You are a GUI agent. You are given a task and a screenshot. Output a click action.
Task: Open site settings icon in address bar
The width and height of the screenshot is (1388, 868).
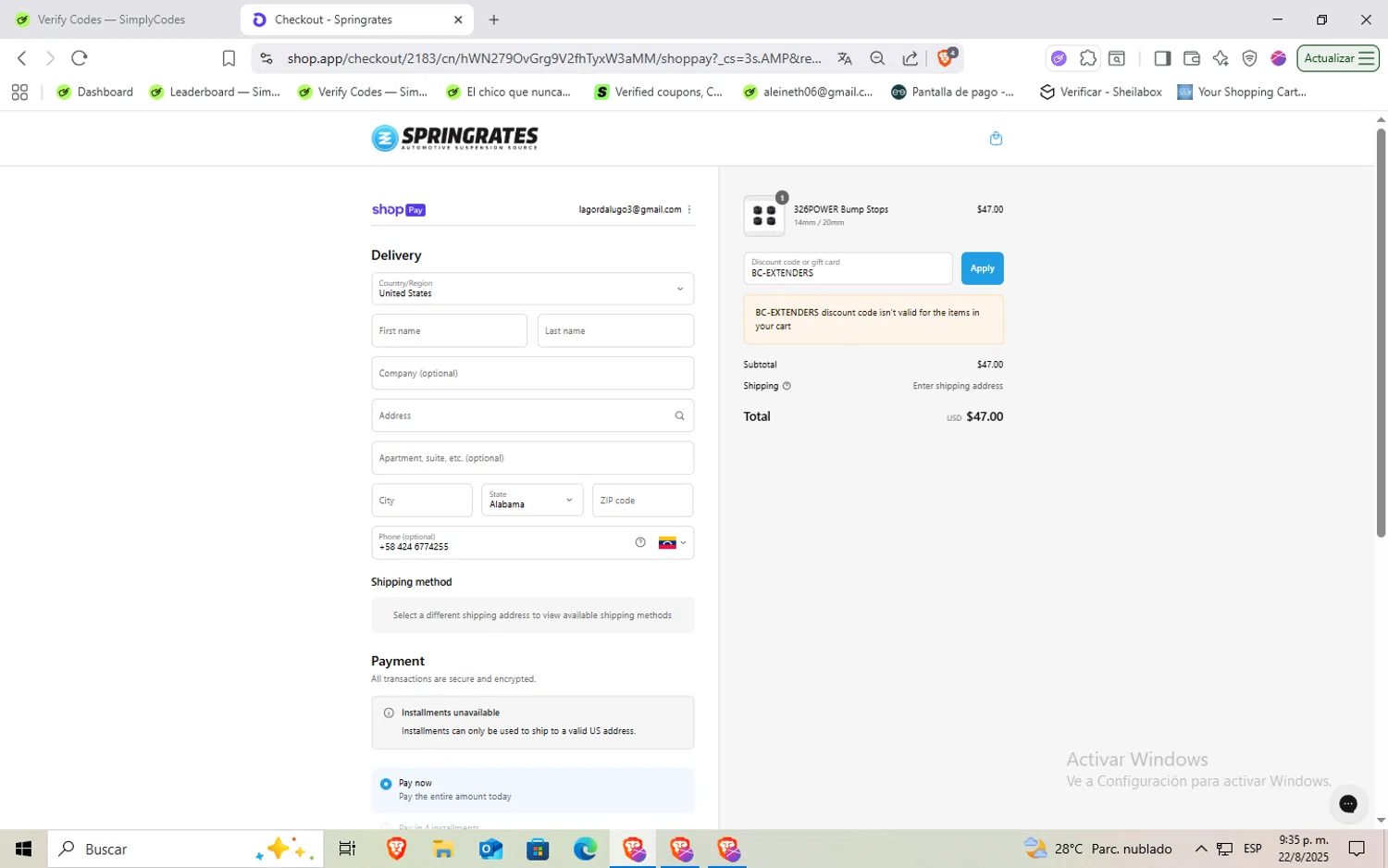266,58
